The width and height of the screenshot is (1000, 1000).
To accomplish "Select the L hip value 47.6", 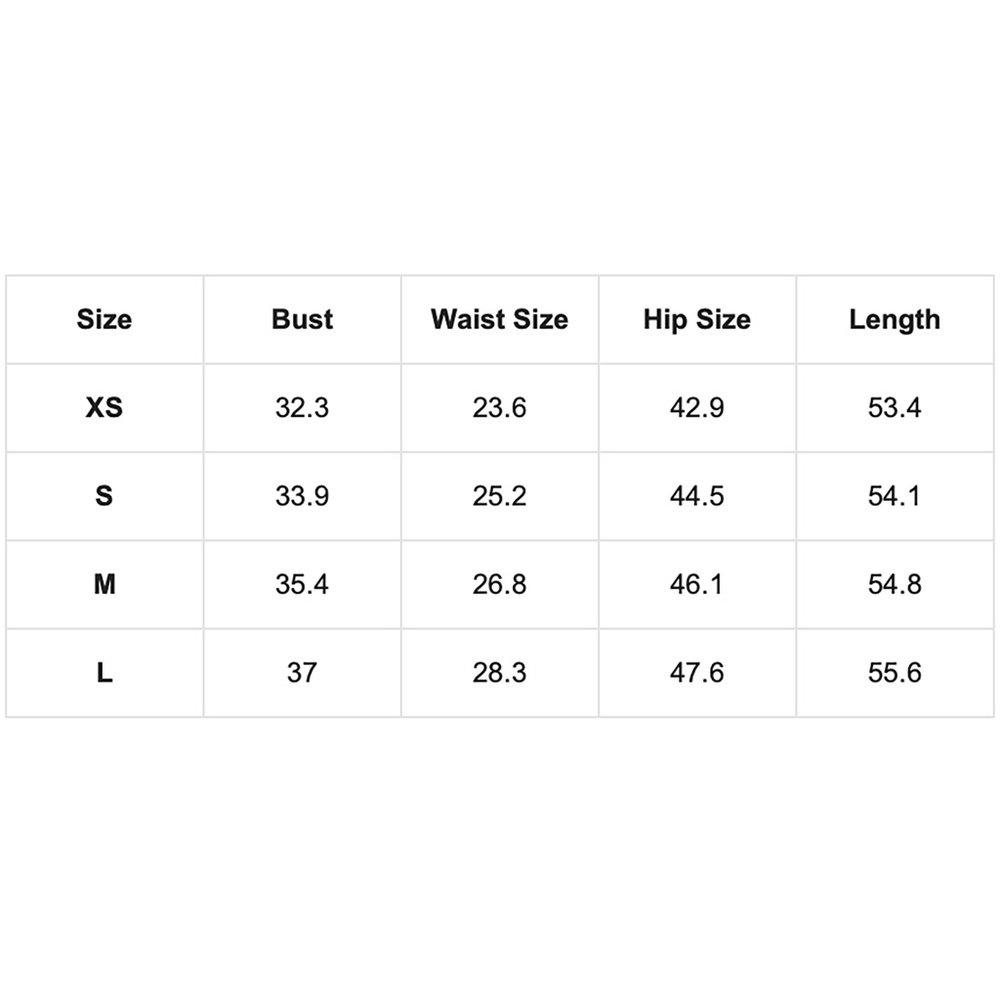I will [x=697, y=672].
